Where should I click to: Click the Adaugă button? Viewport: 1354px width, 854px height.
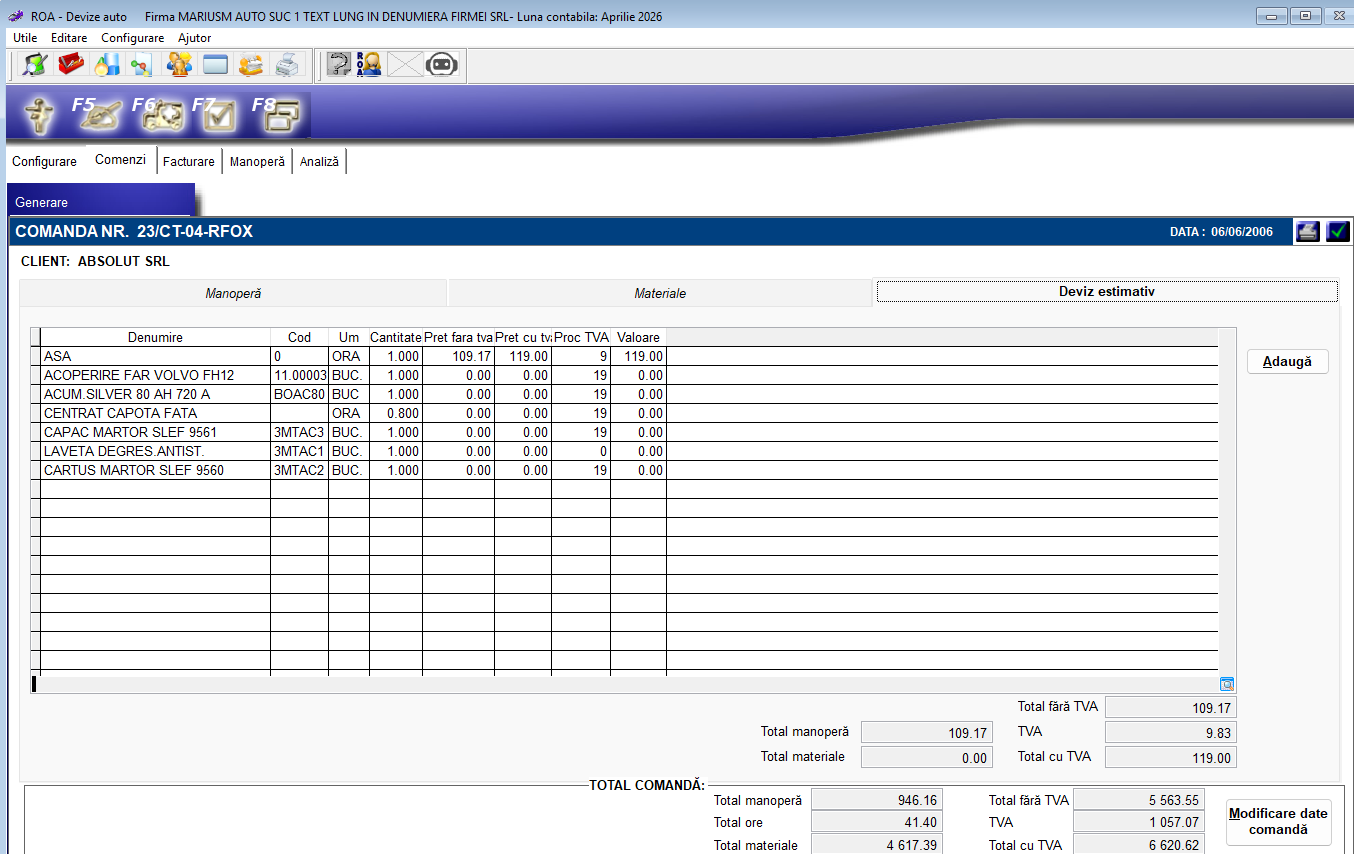(1287, 362)
